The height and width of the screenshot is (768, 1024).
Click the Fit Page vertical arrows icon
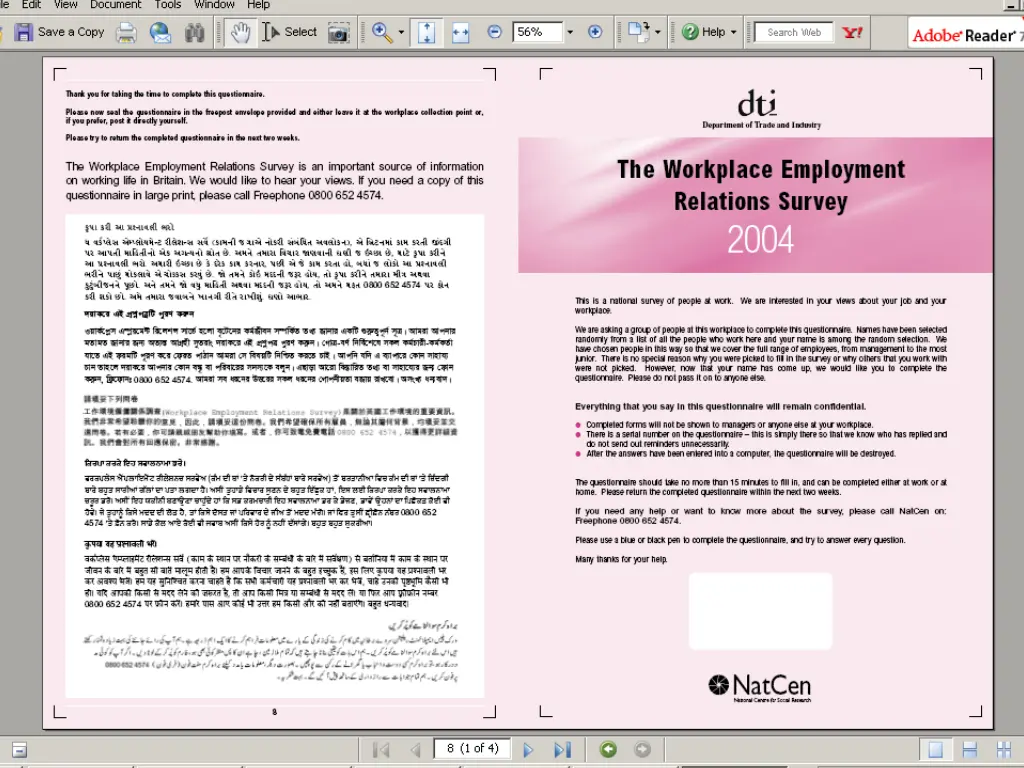426,32
